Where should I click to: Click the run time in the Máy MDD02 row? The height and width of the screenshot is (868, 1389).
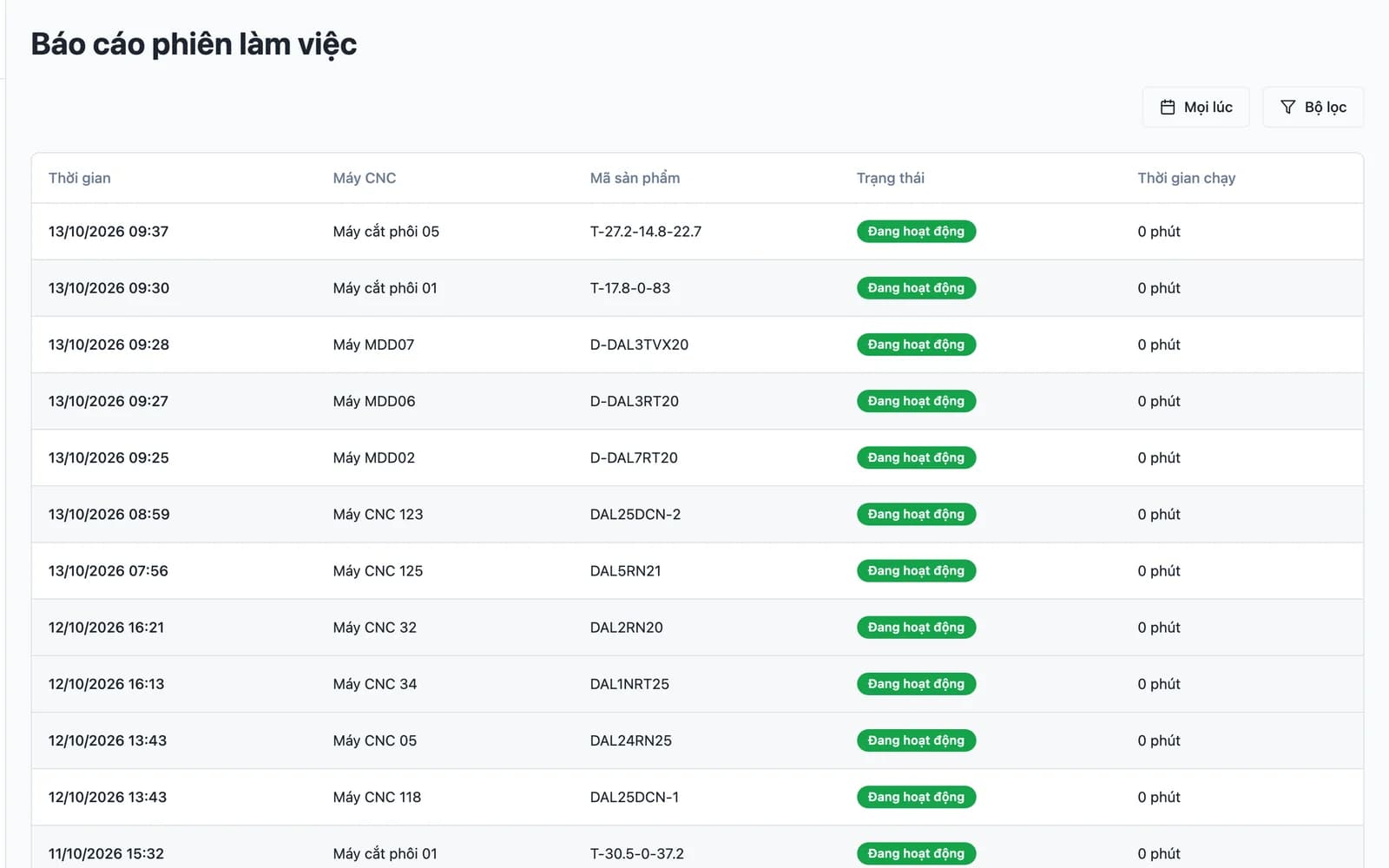[x=1159, y=457]
